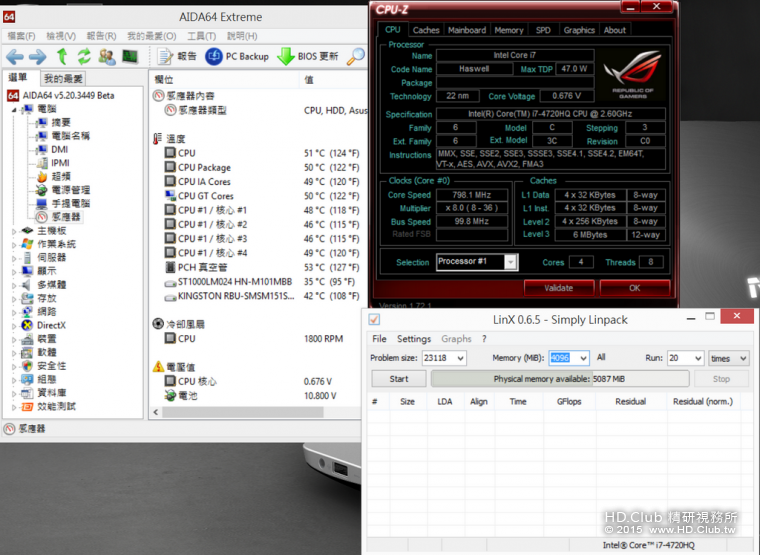Click the Validate button in CPU-Z

[x=558, y=287]
